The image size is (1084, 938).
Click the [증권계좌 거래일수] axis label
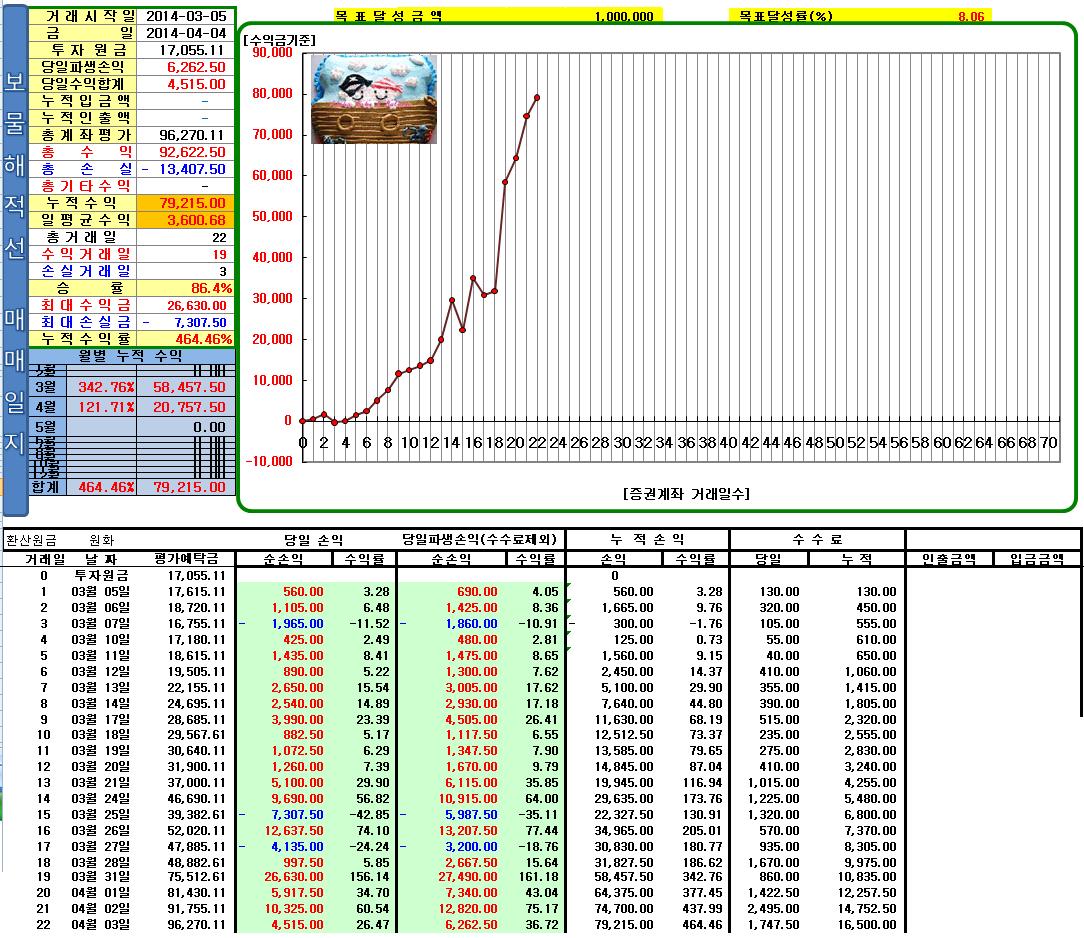(685, 493)
